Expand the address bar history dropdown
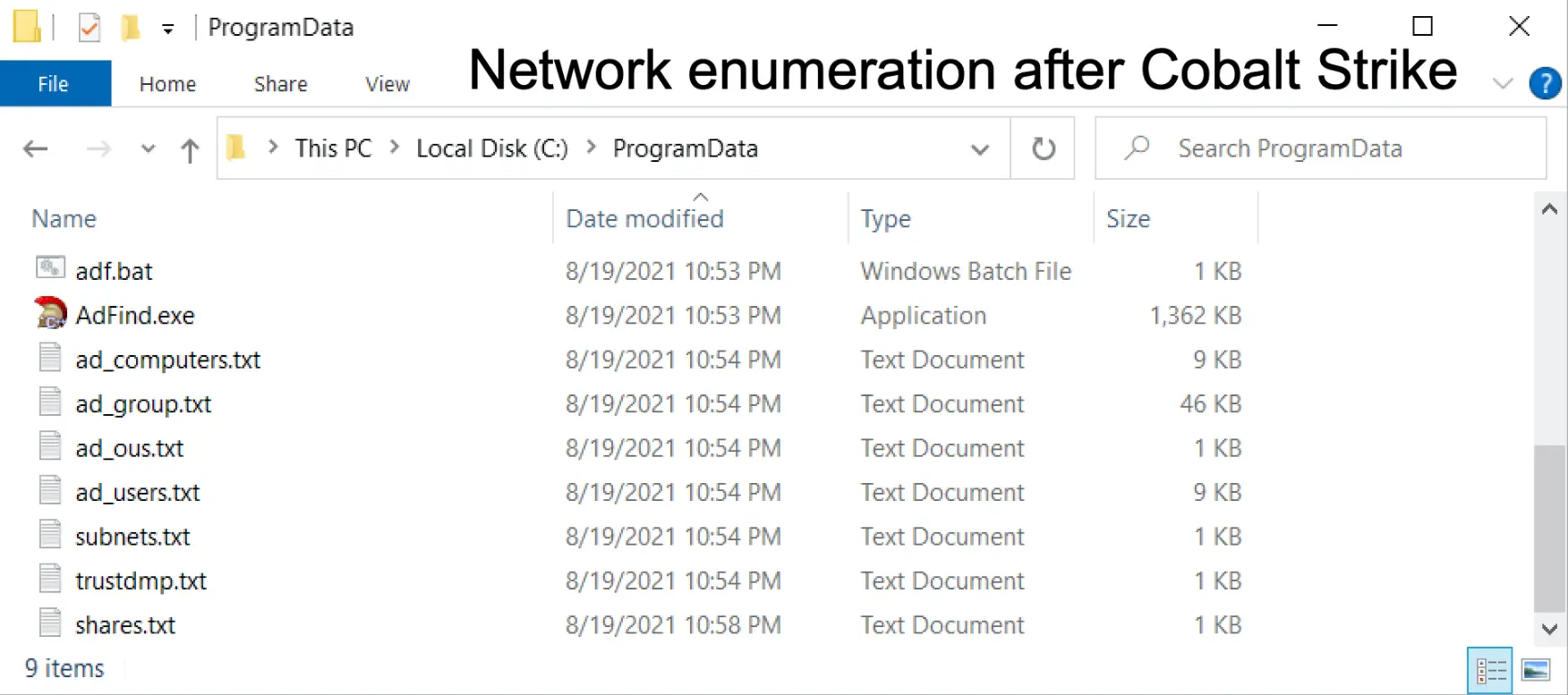The image size is (1568, 695). pyautogui.click(x=980, y=149)
